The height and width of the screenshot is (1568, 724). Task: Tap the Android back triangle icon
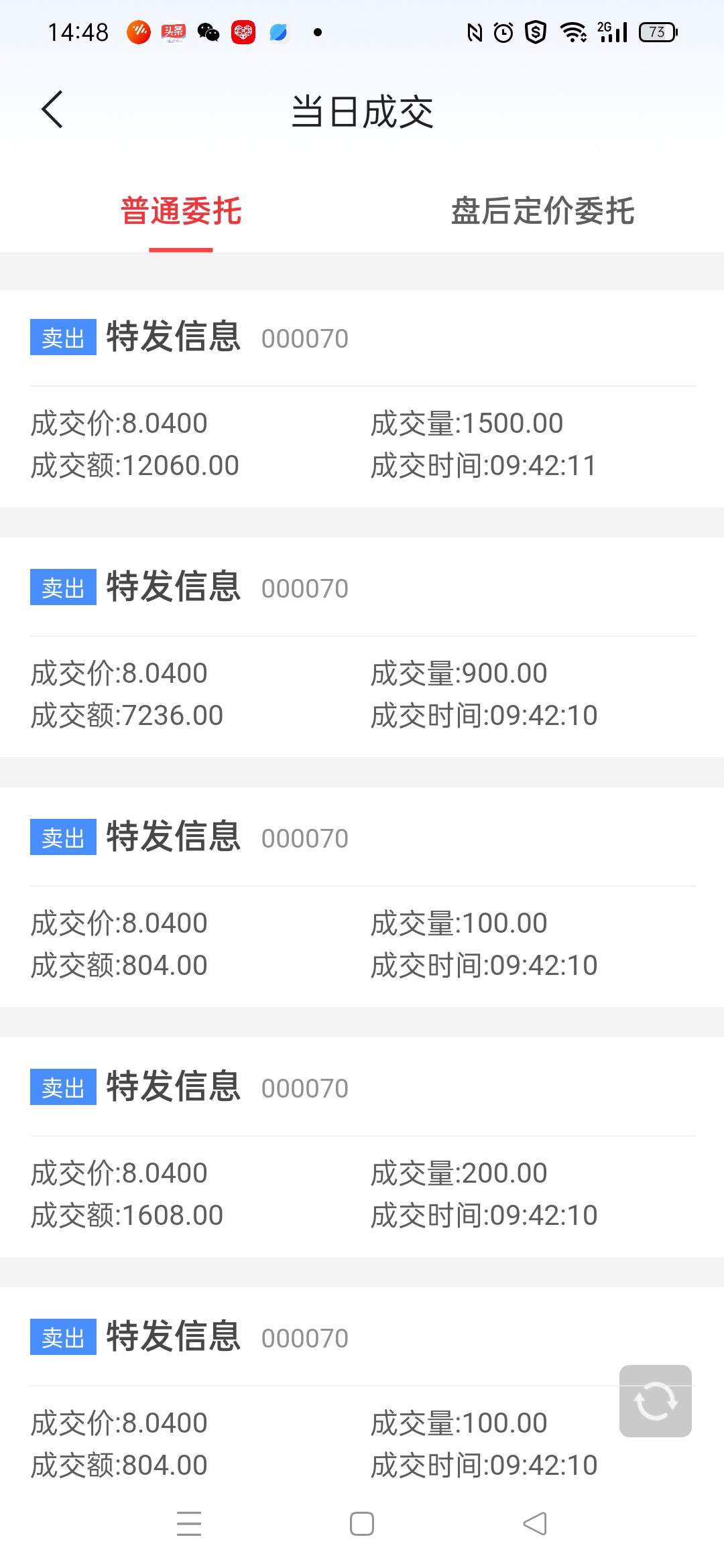pos(535,1523)
